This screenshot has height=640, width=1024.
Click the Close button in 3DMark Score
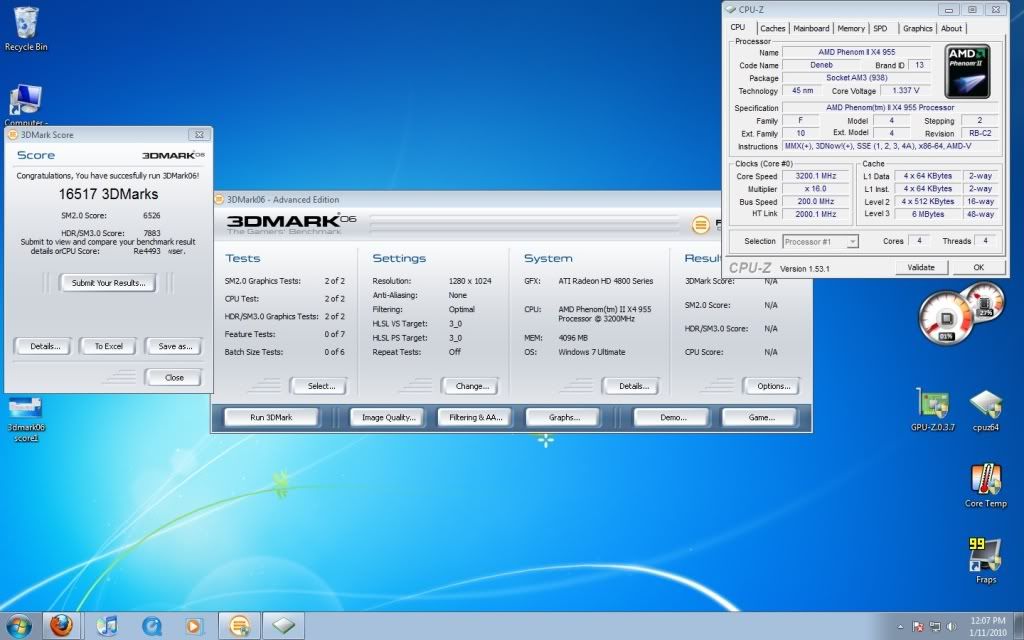click(x=174, y=377)
